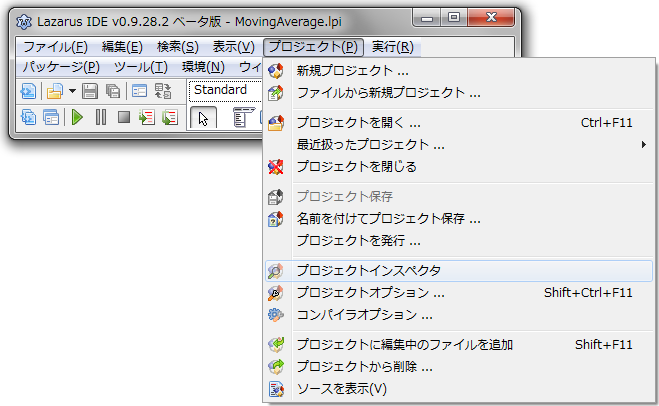Choose プロジェクトインスペクタ menu entry
The image size is (659, 406).
[x=459, y=271]
